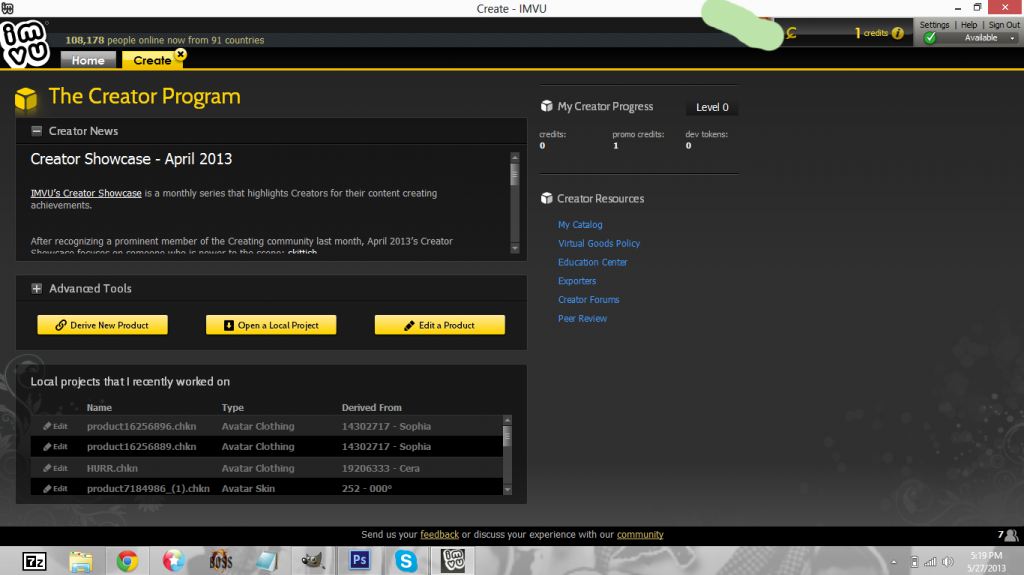Open the Available status dropdown
Screen dimensions: 1024x575
tap(1012, 38)
